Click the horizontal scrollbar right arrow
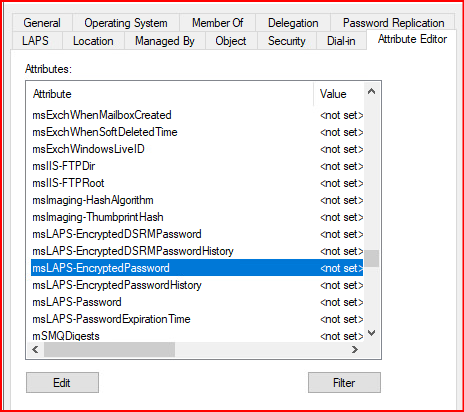 [x=355, y=350]
